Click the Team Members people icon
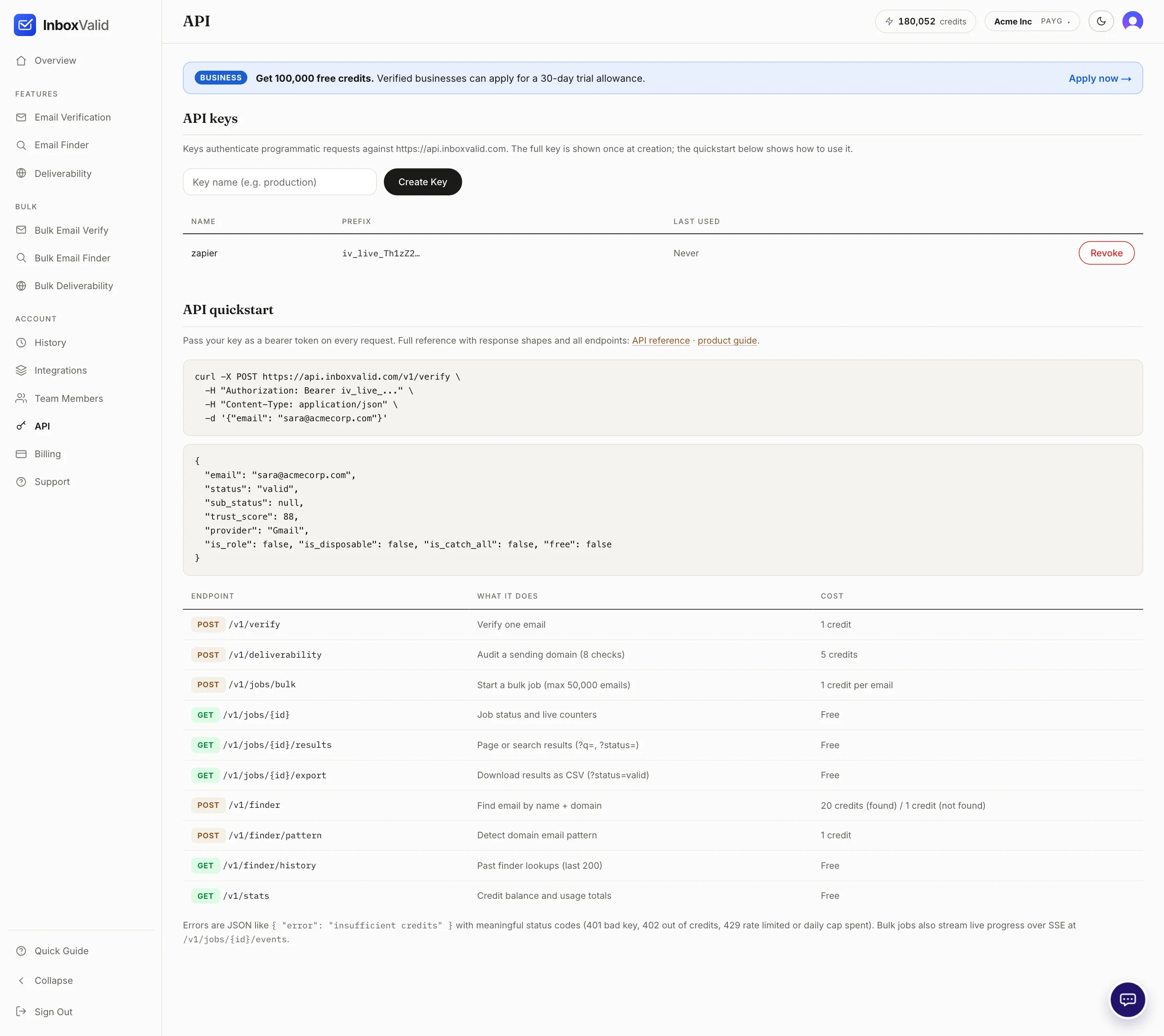Image resolution: width=1164 pixels, height=1036 pixels. [x=21, y=398]
